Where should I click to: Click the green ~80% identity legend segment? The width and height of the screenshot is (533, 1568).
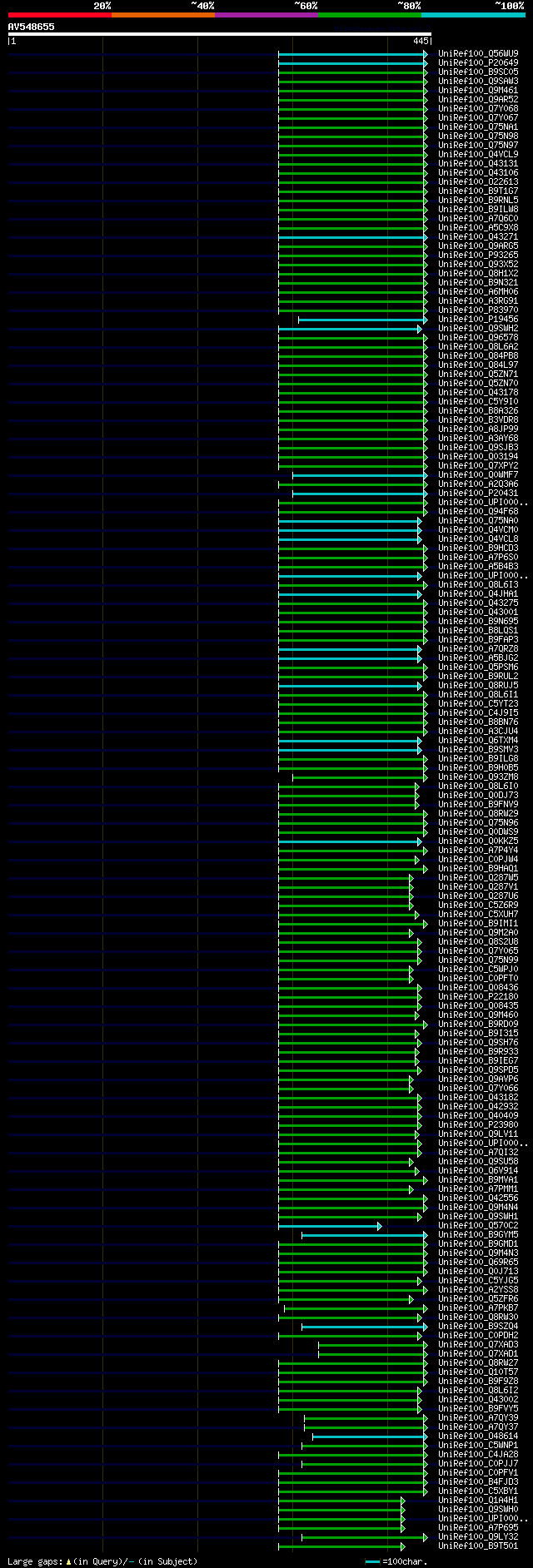point(370,15)
